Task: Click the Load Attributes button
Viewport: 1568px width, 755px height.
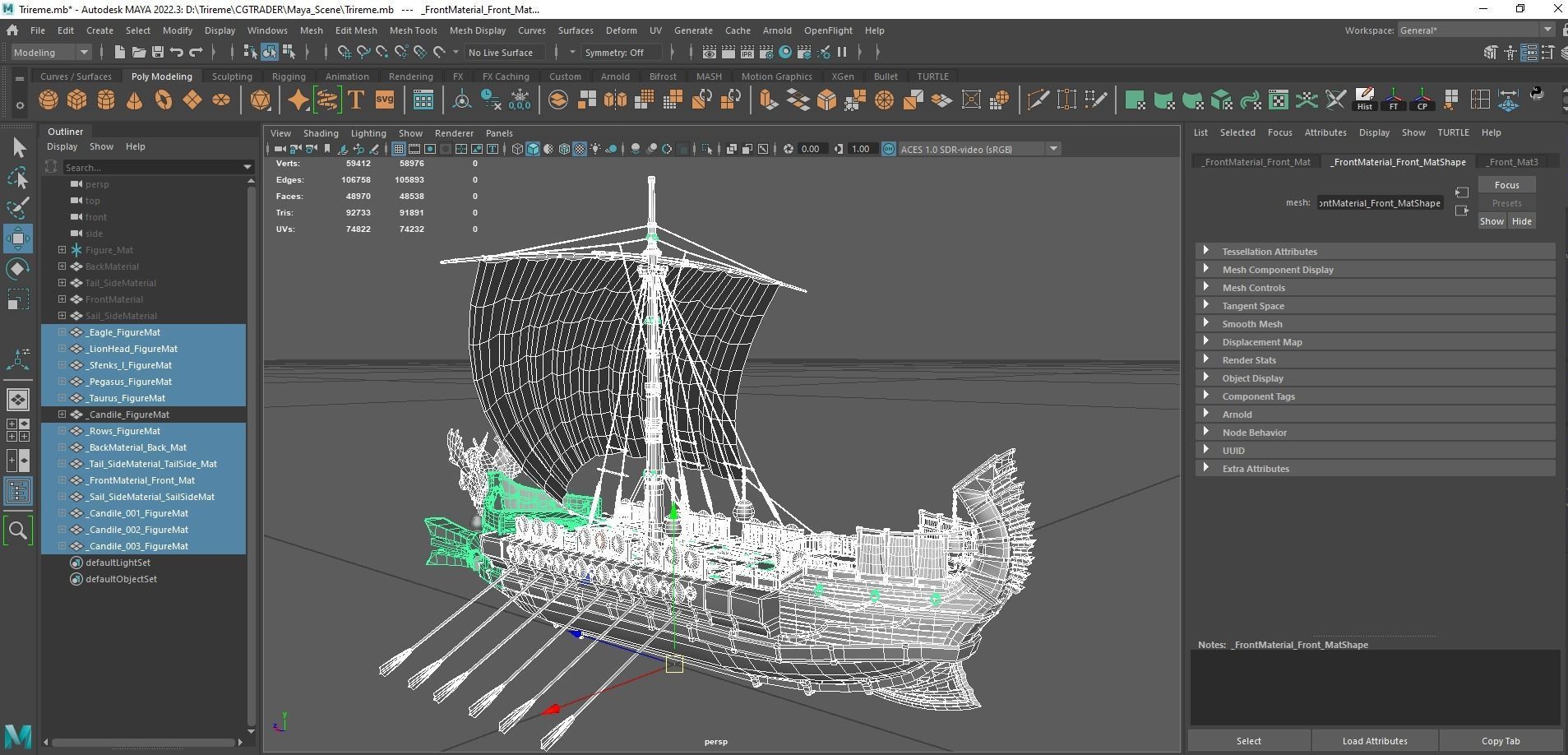Action: pyautogui.click(x=1374, y=741)
